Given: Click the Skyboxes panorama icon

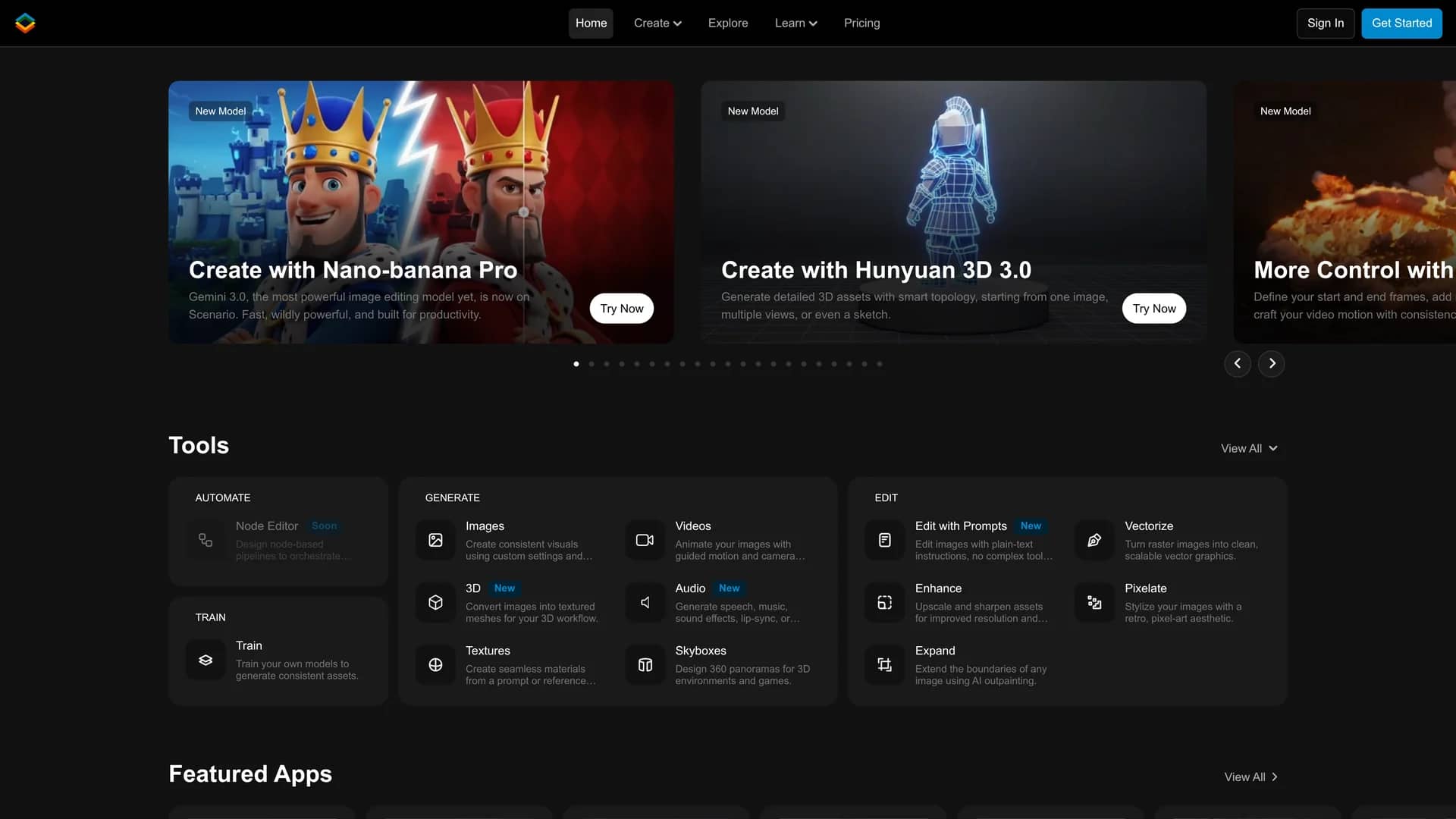Looking at the screenshot, I should click(x=645, y=665).
